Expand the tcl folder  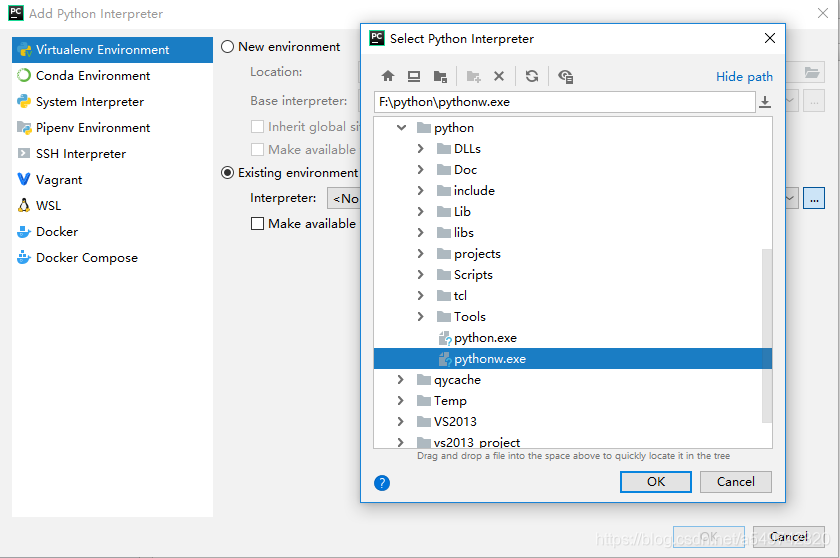421,296
